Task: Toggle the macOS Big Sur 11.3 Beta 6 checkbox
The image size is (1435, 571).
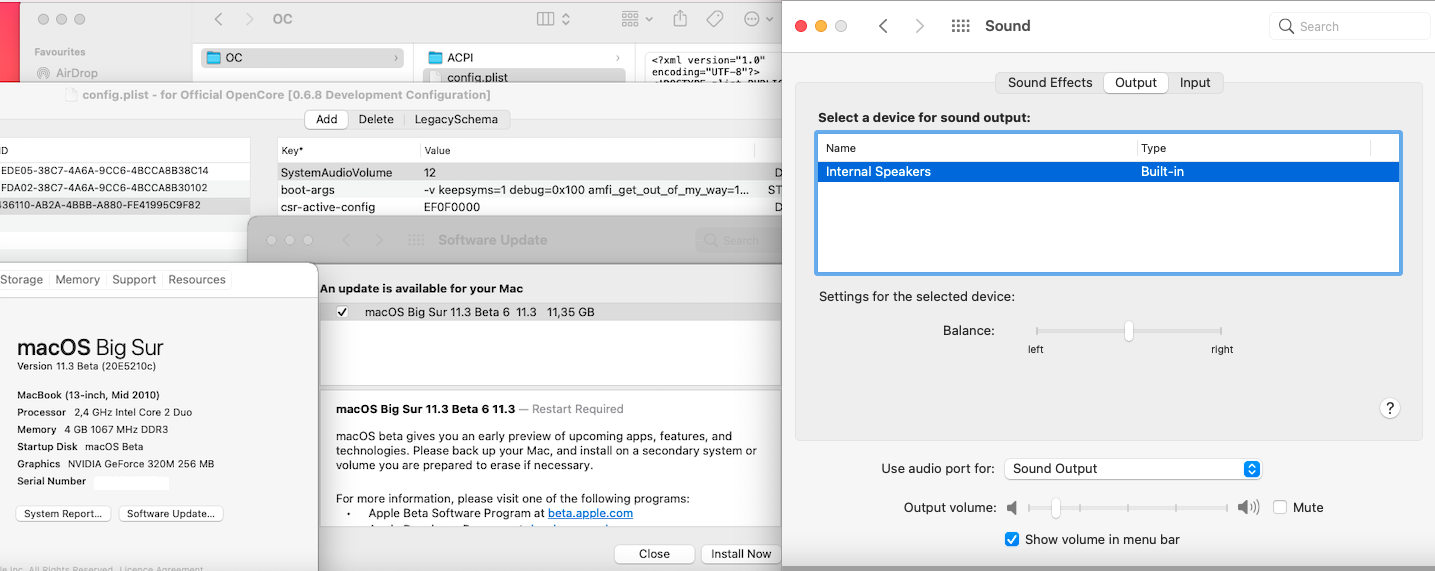Action: (342, 312)
